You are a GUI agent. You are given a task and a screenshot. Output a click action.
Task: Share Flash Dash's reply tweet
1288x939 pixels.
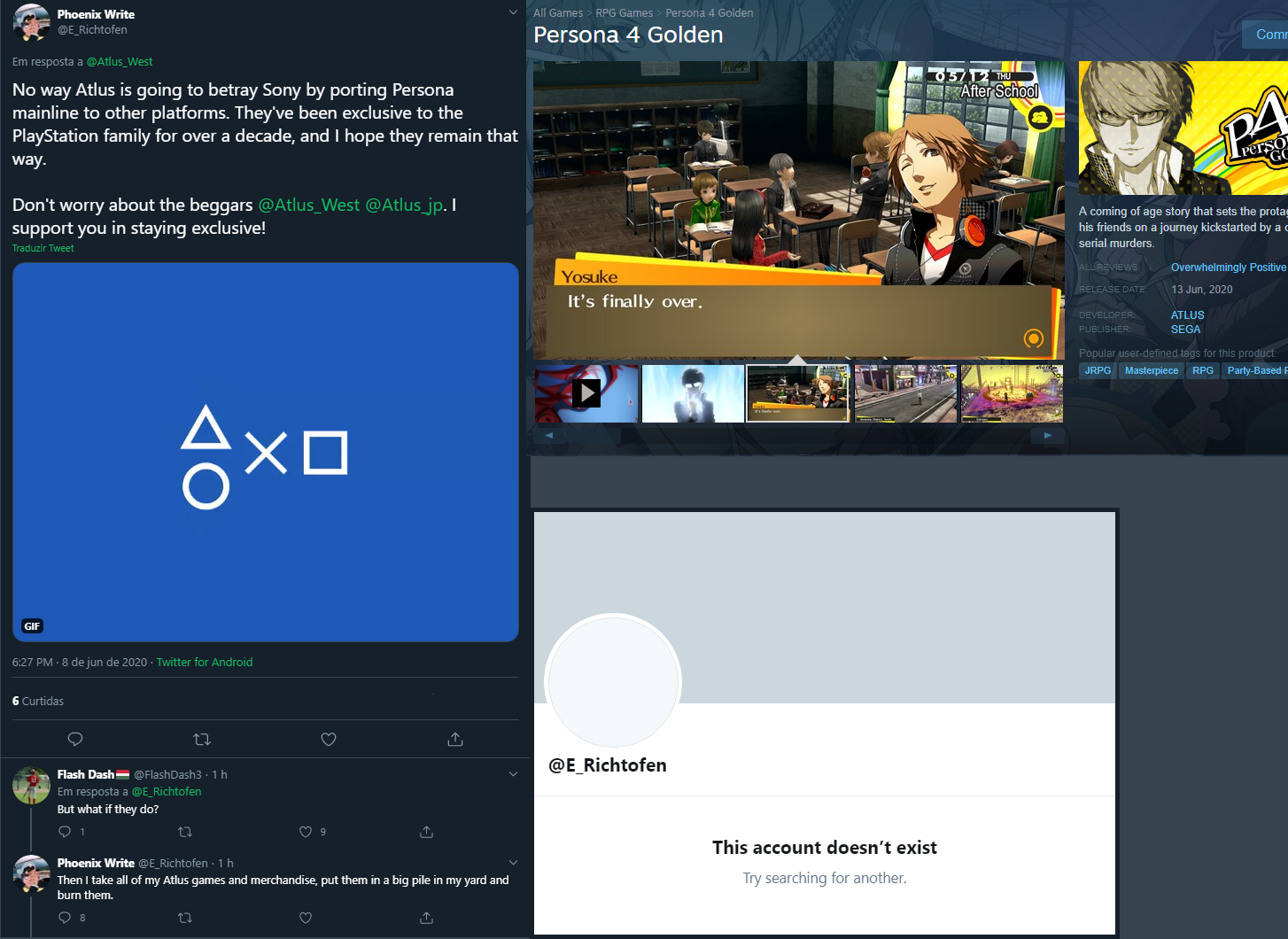426,832
